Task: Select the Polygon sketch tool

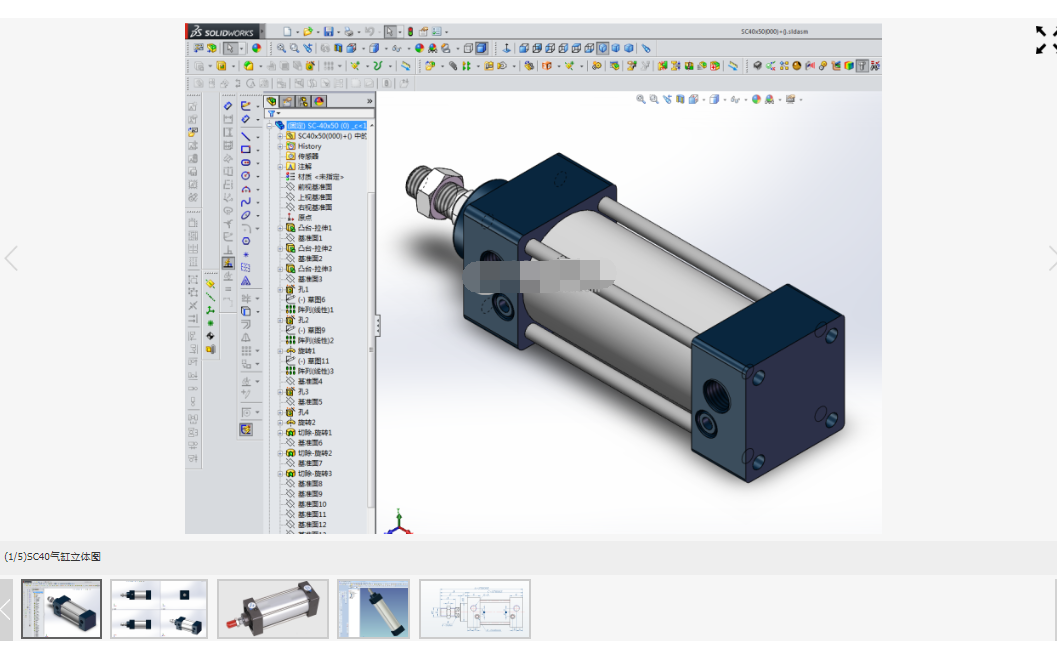Action: (246, 241)
